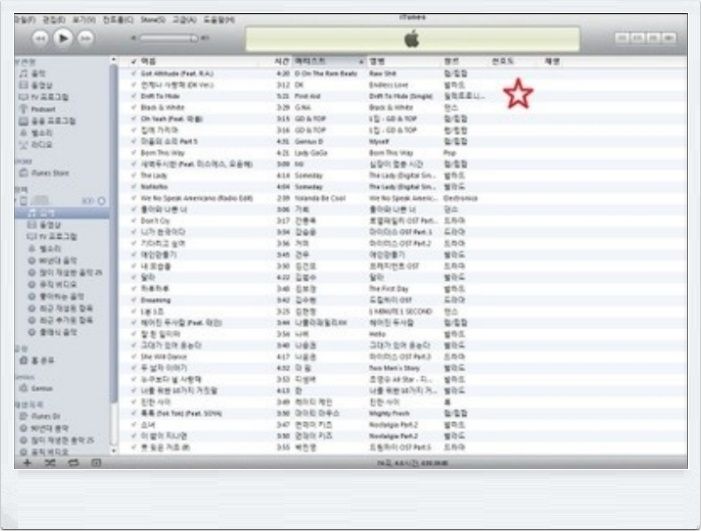Viewport: 701px width, 531px height.
Task: Go to the iTunes Store
Action: 44,173
